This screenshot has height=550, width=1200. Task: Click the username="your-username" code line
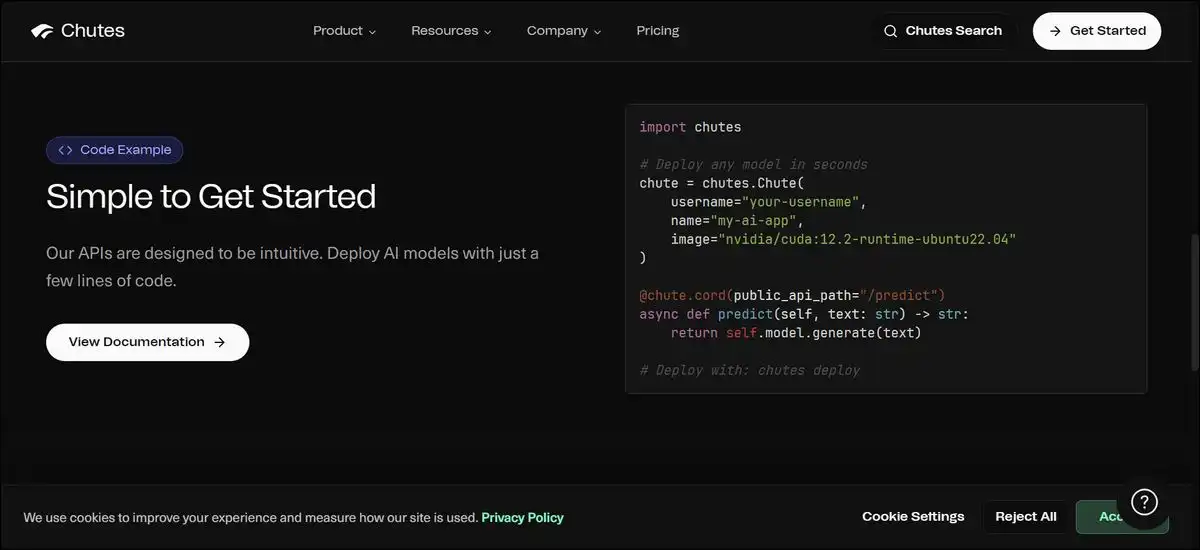(x=768, y=202)
